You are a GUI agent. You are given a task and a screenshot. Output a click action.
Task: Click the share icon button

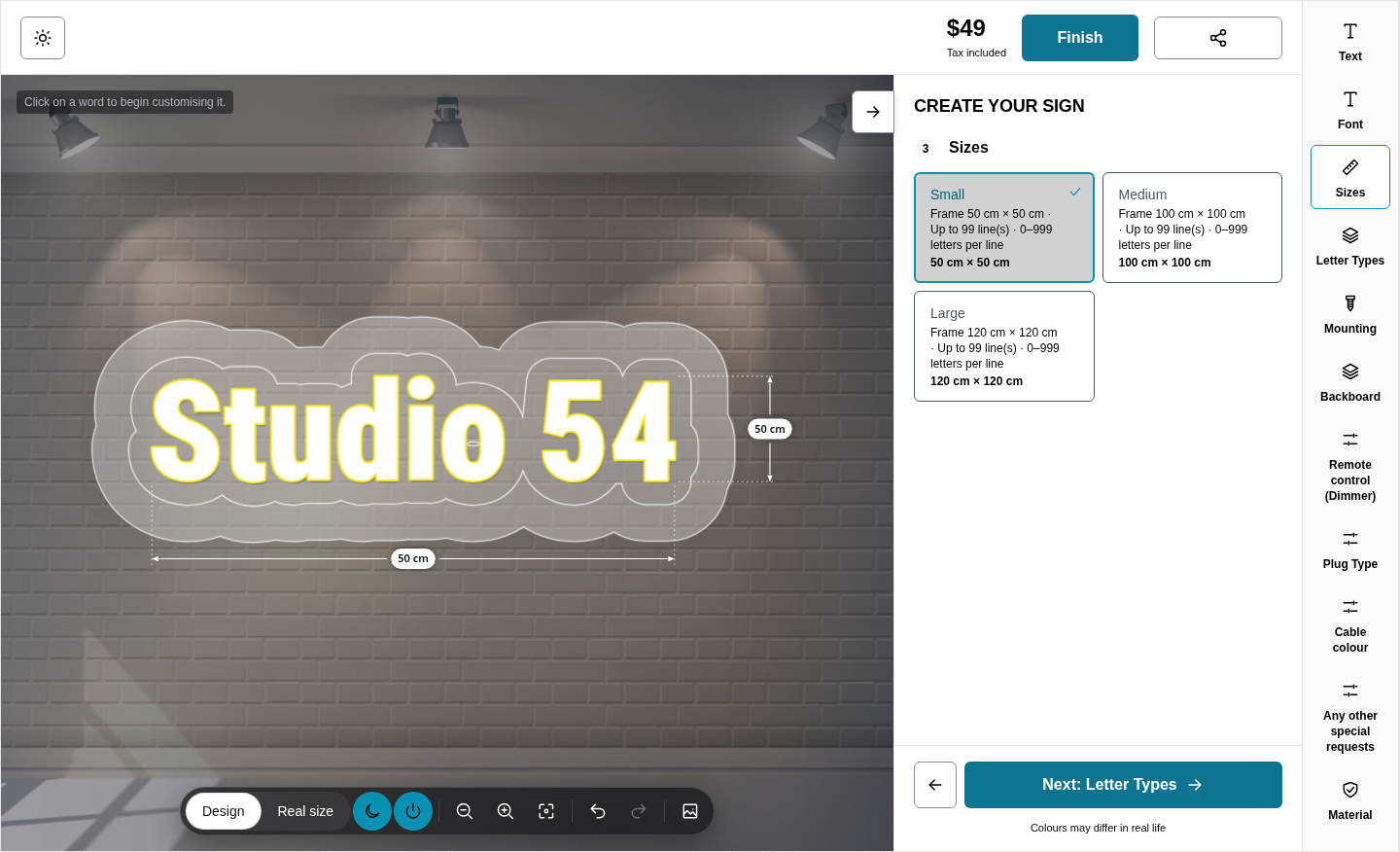[1217, 38]
